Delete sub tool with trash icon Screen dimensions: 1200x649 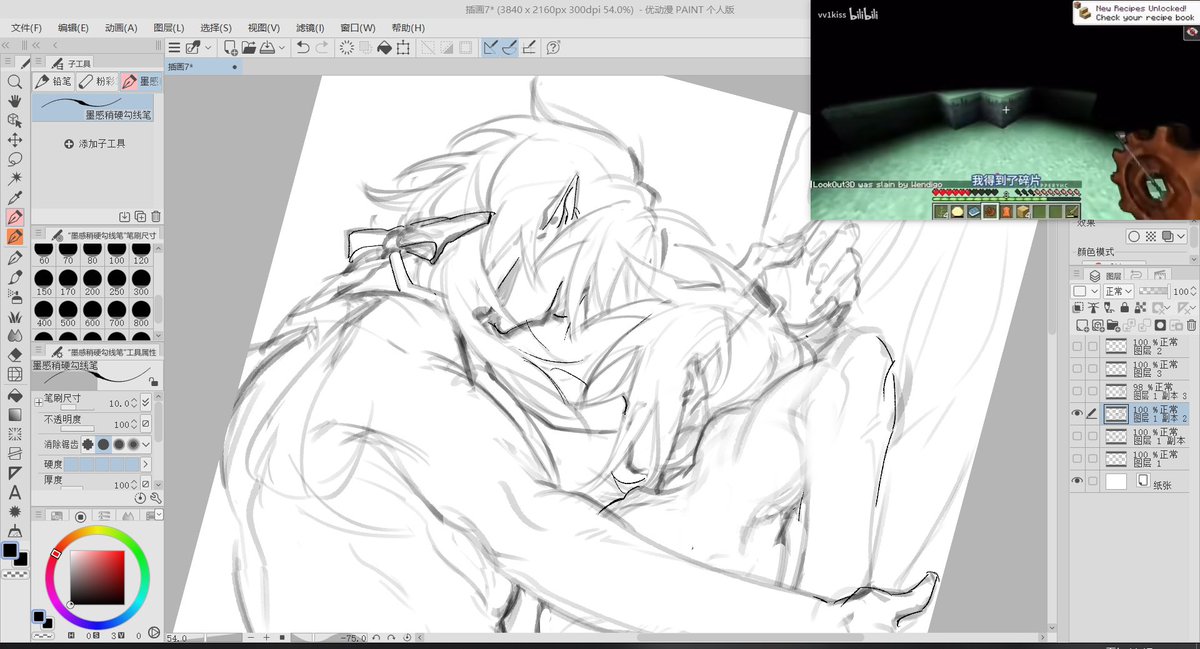tap(156, 216)
